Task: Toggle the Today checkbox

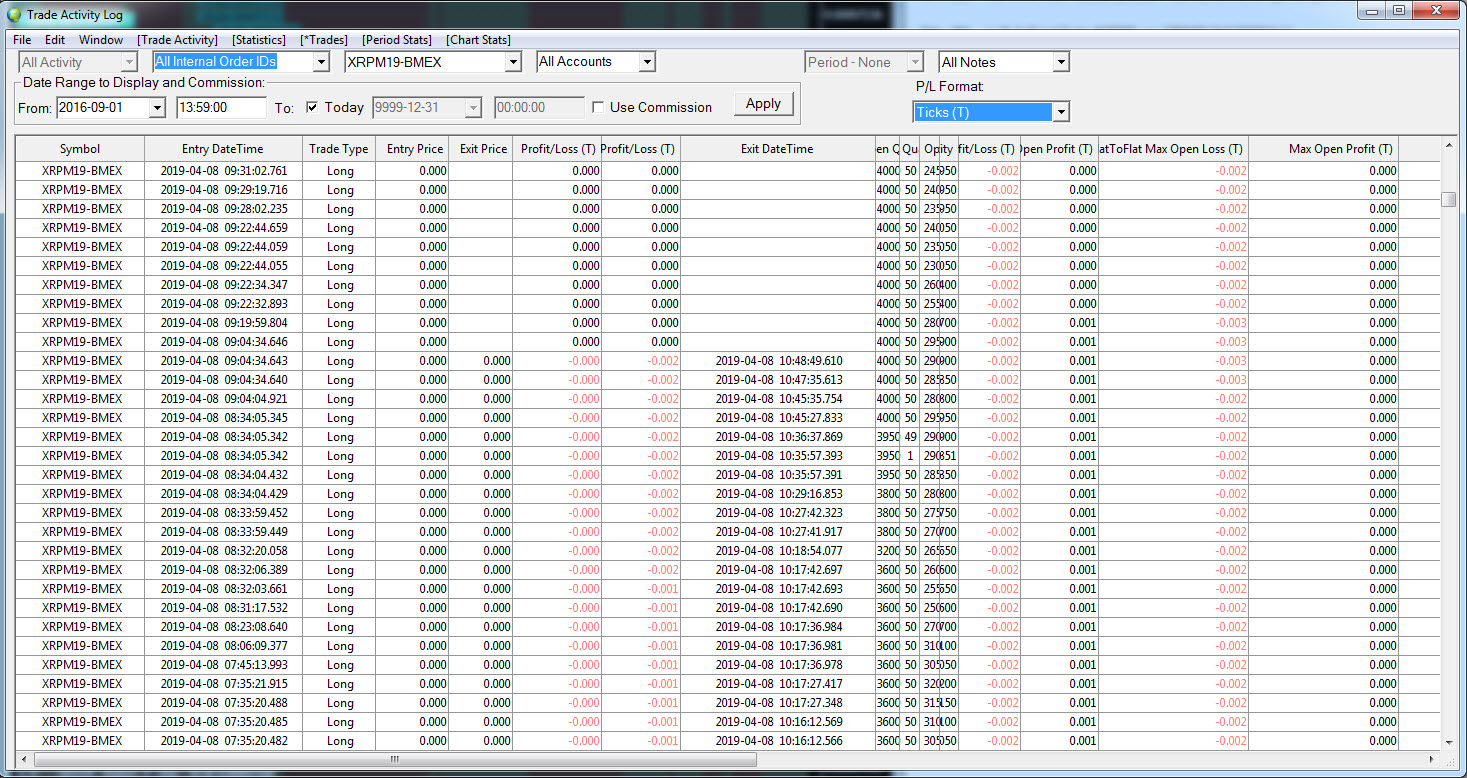Action: [x=312, y=108]
